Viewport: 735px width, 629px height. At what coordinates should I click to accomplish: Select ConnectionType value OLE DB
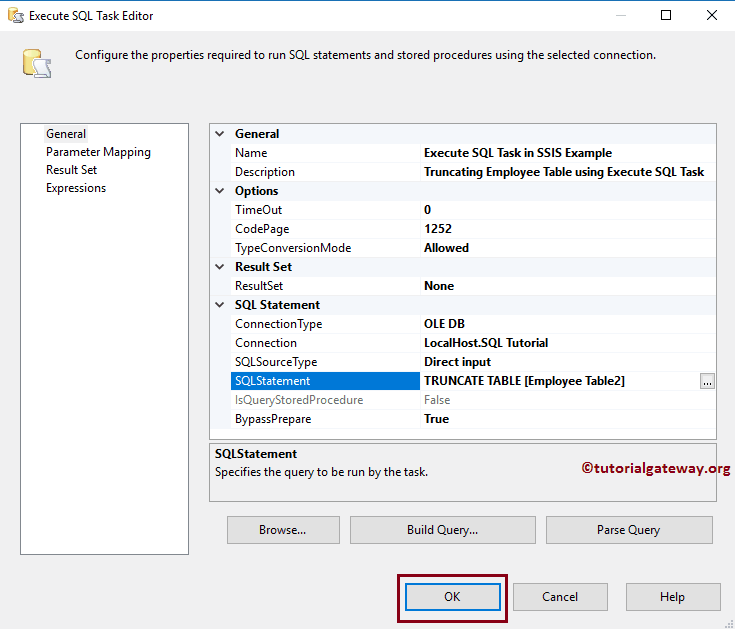pos(568,324)
